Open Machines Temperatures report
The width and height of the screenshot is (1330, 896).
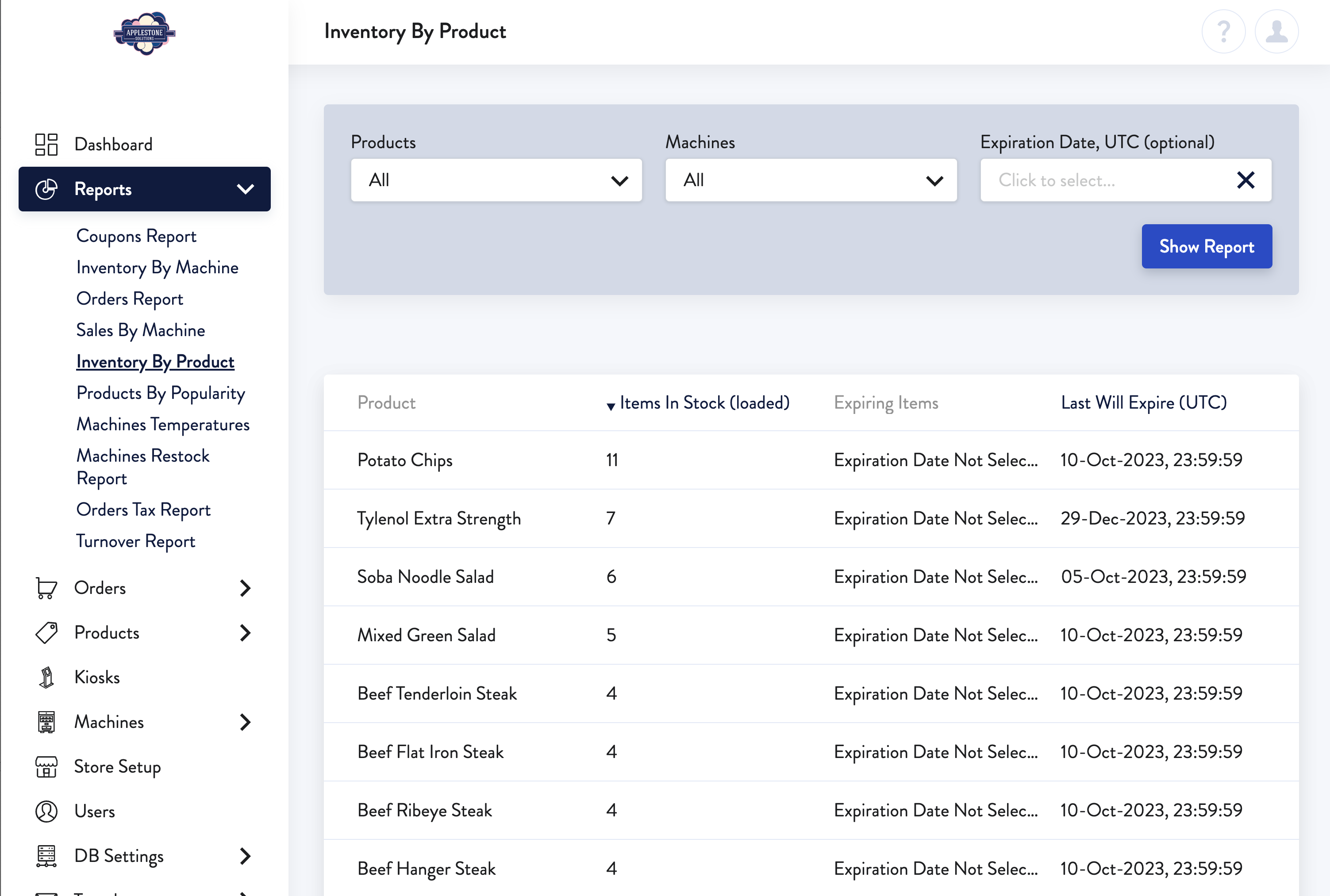pos(163,425)
